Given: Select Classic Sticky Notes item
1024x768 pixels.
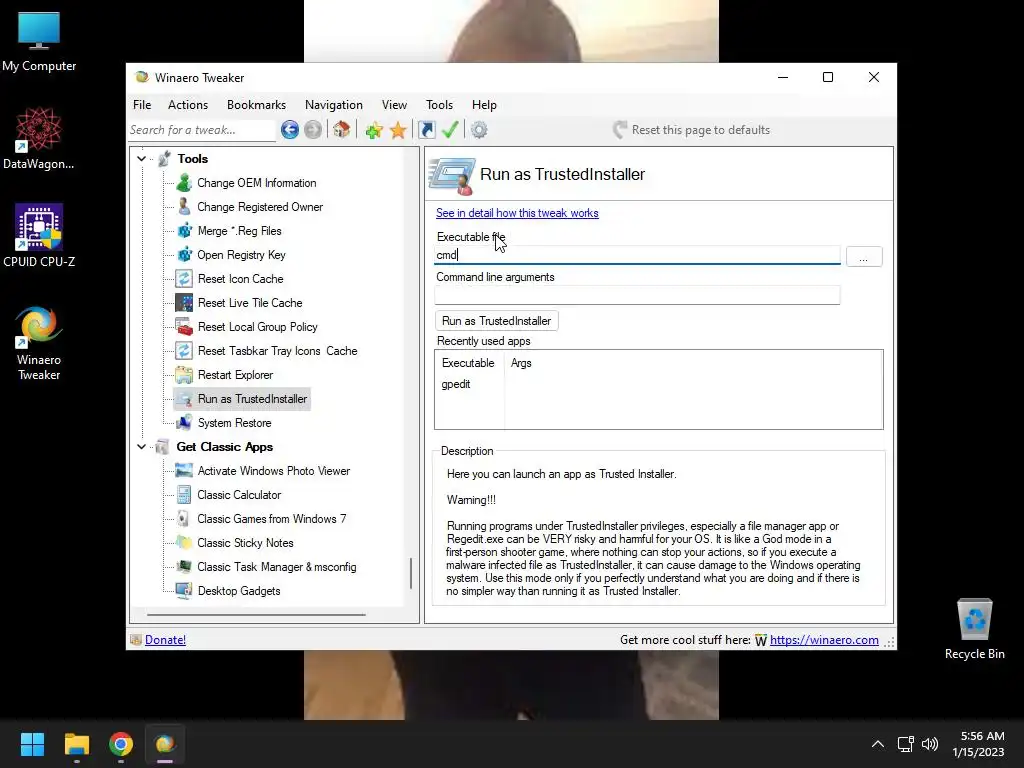Looking at the screenshot, I should point(245,543).
